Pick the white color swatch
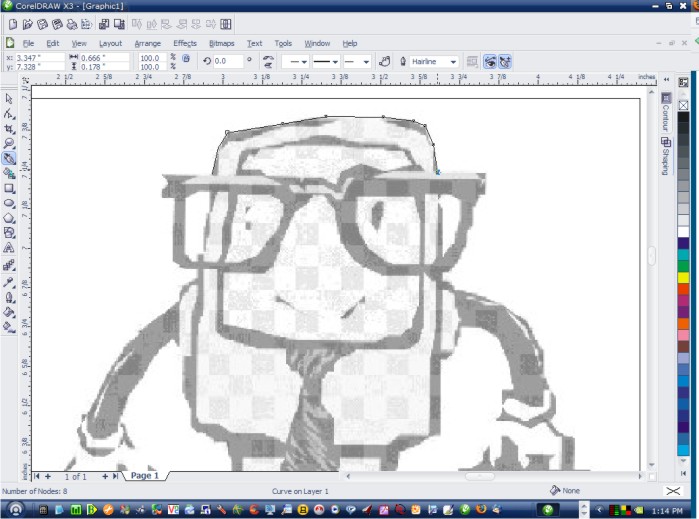Image resolution: width=699 pixels, height=519 pixels. (683, 232)
